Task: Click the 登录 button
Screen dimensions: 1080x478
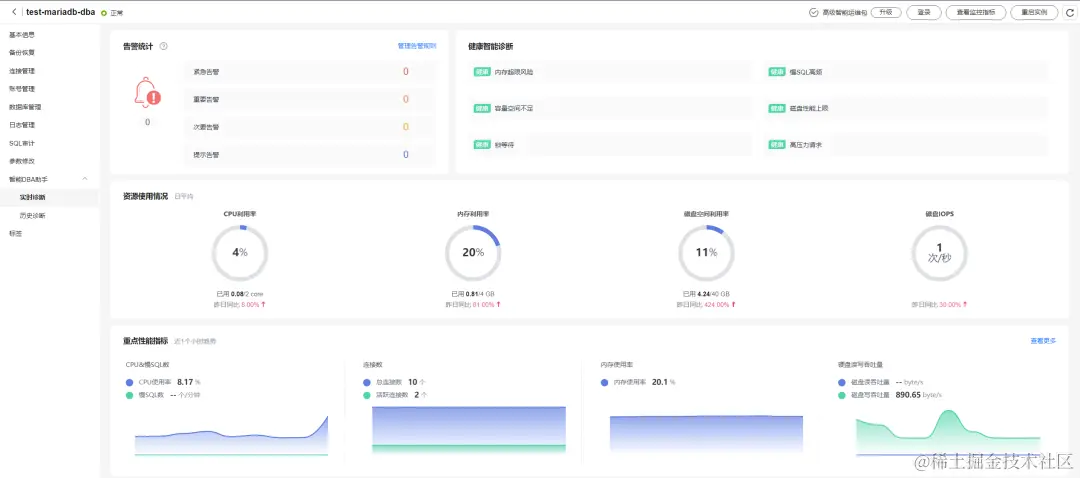Action: coord(924,12)
